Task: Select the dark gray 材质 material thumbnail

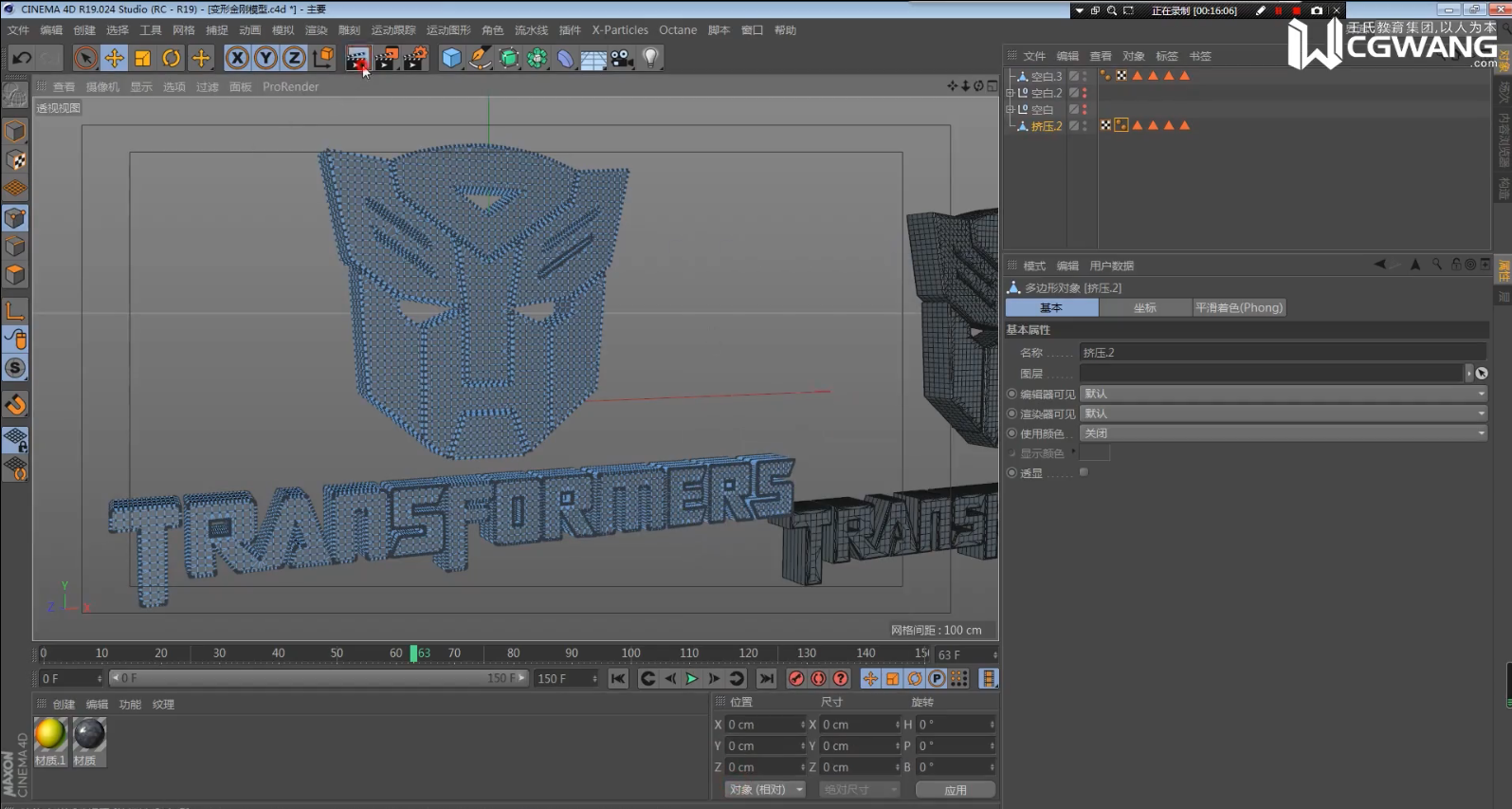Action: pyautogui.click(x=89, y=735)
